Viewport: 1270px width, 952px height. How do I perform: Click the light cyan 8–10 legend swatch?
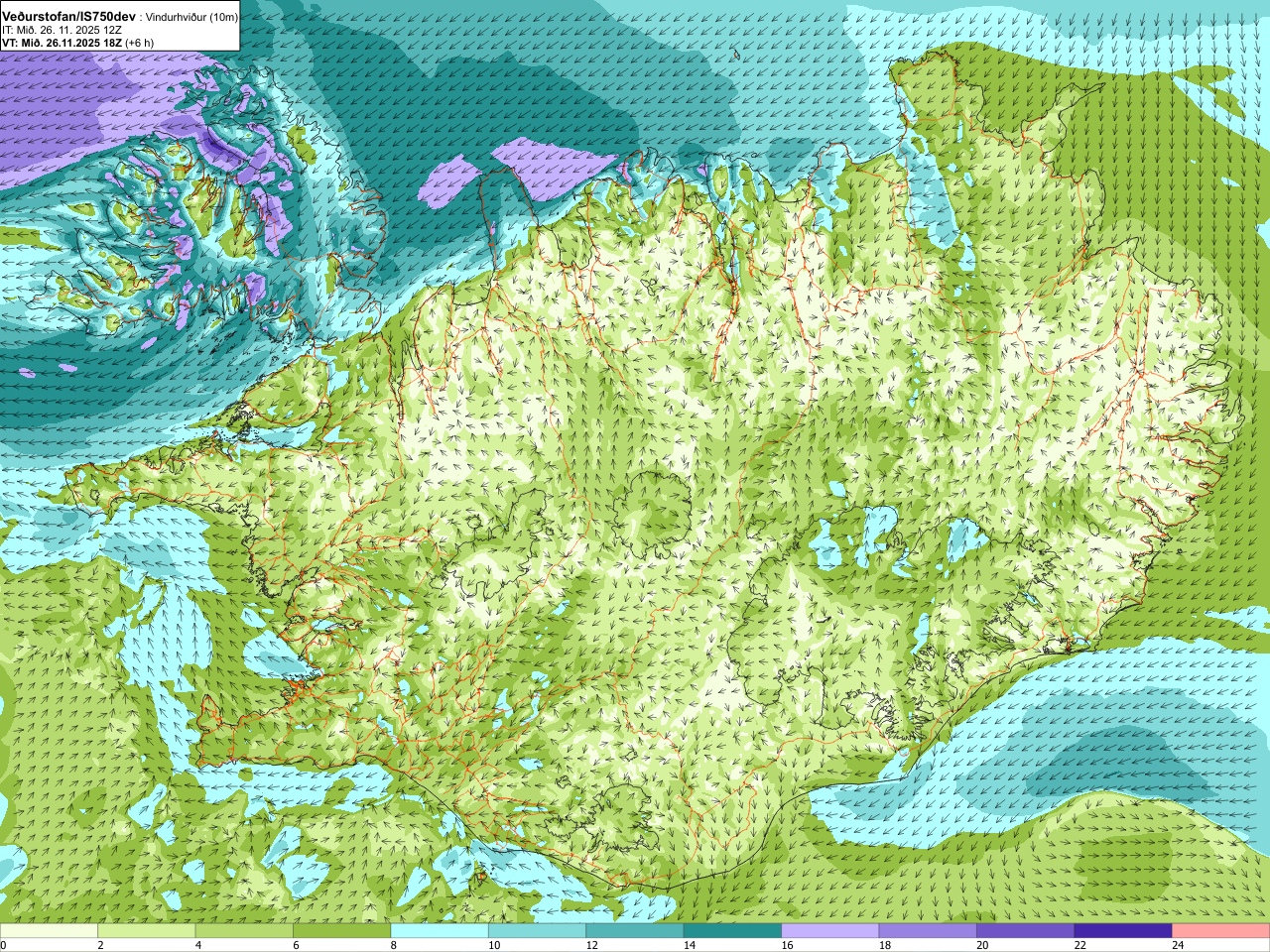click(440, 931)
